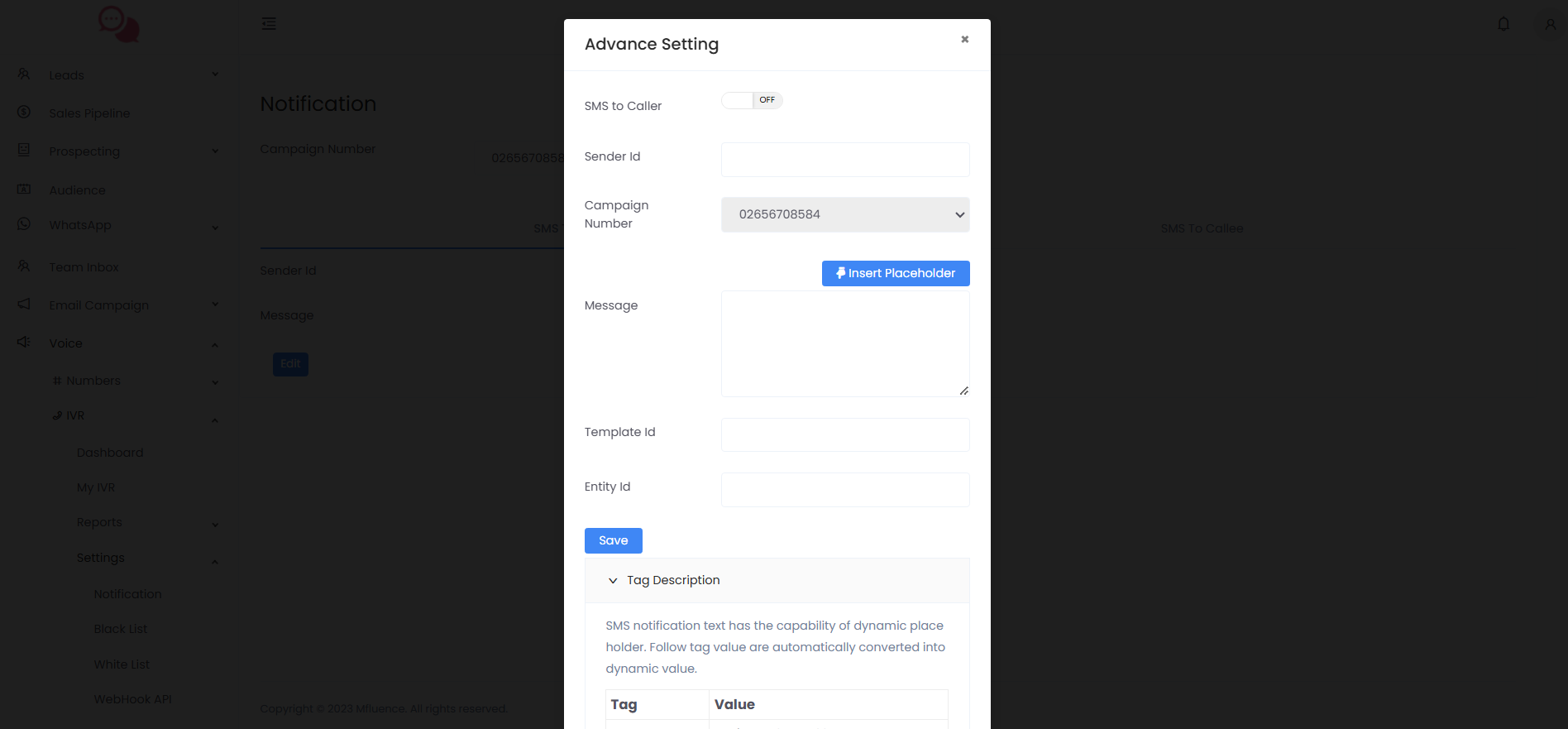Image resolution: width=1568 pixels, height=729 pixels.
Task: Select the Team Inbox icon
Action: (23, 266)
